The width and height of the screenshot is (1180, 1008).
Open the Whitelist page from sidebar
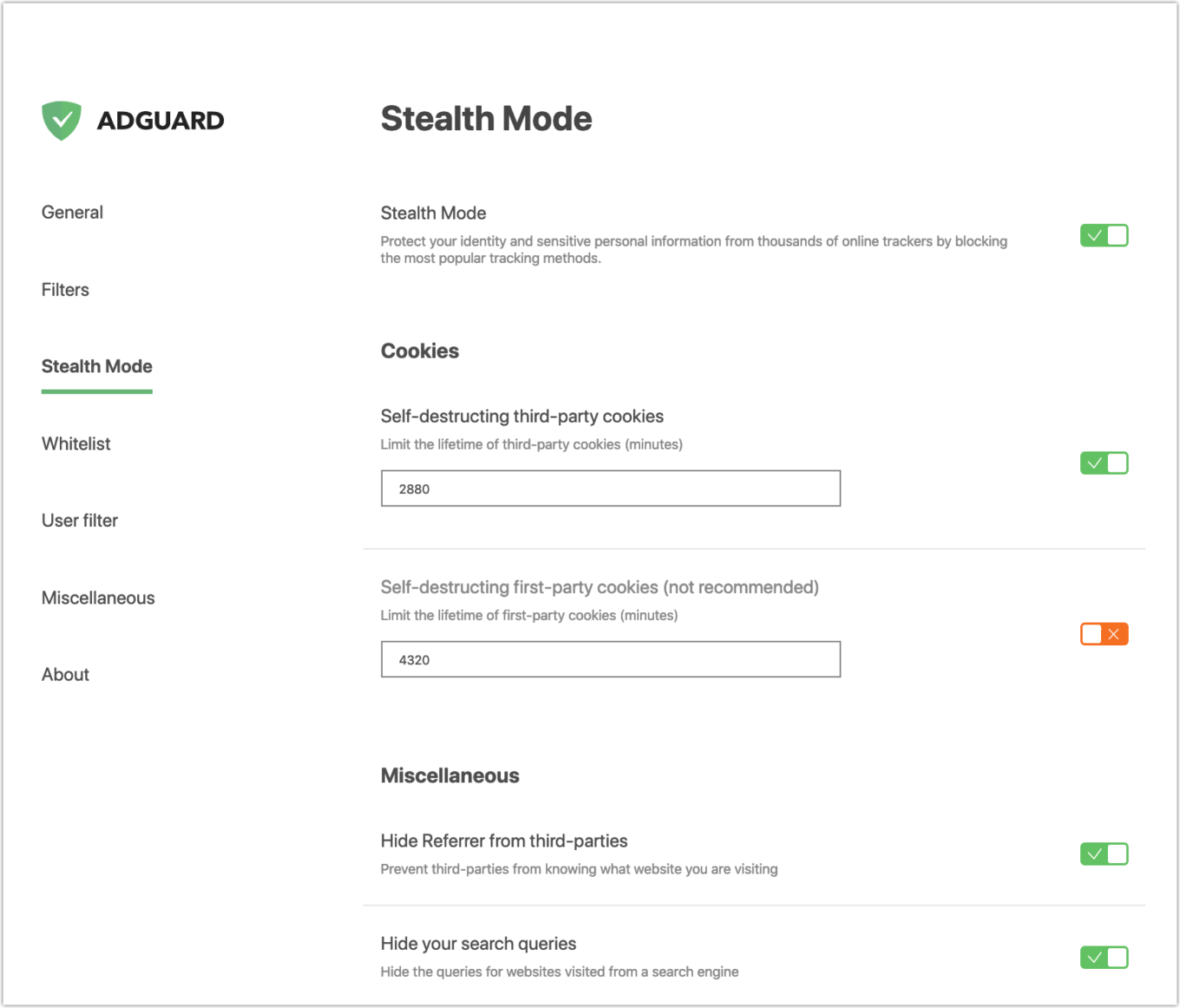coord(76,444)
